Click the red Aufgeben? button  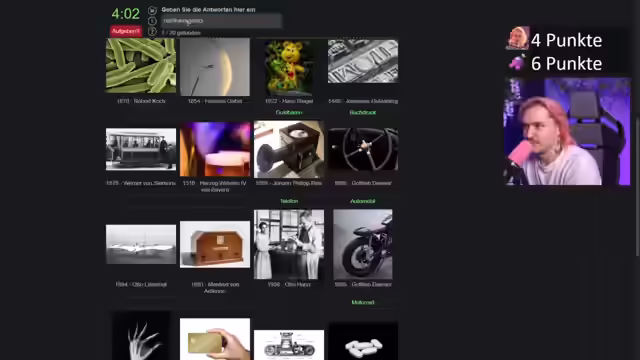coord(126,31)
